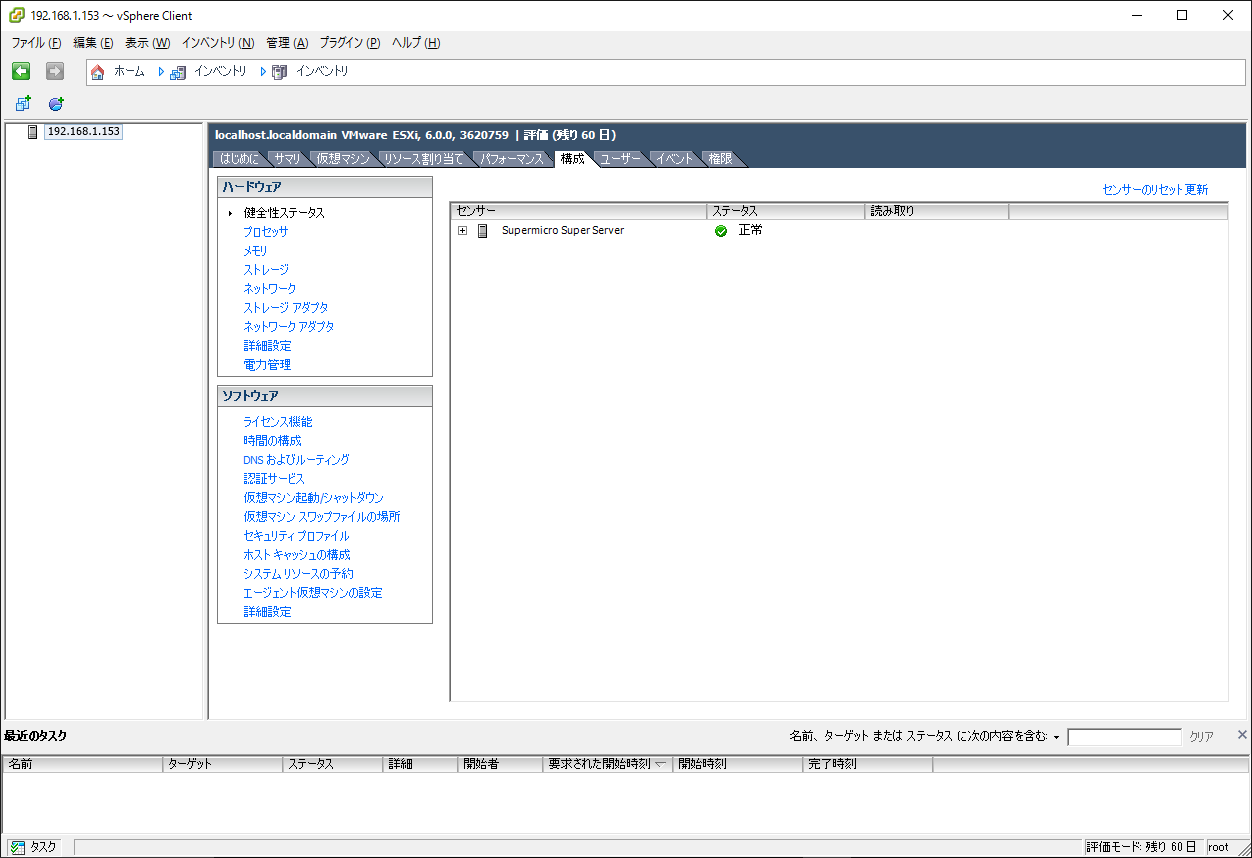Open the ネットワーク hardware link
Viewport: 1252px width, 858px height.
point(270,289)
